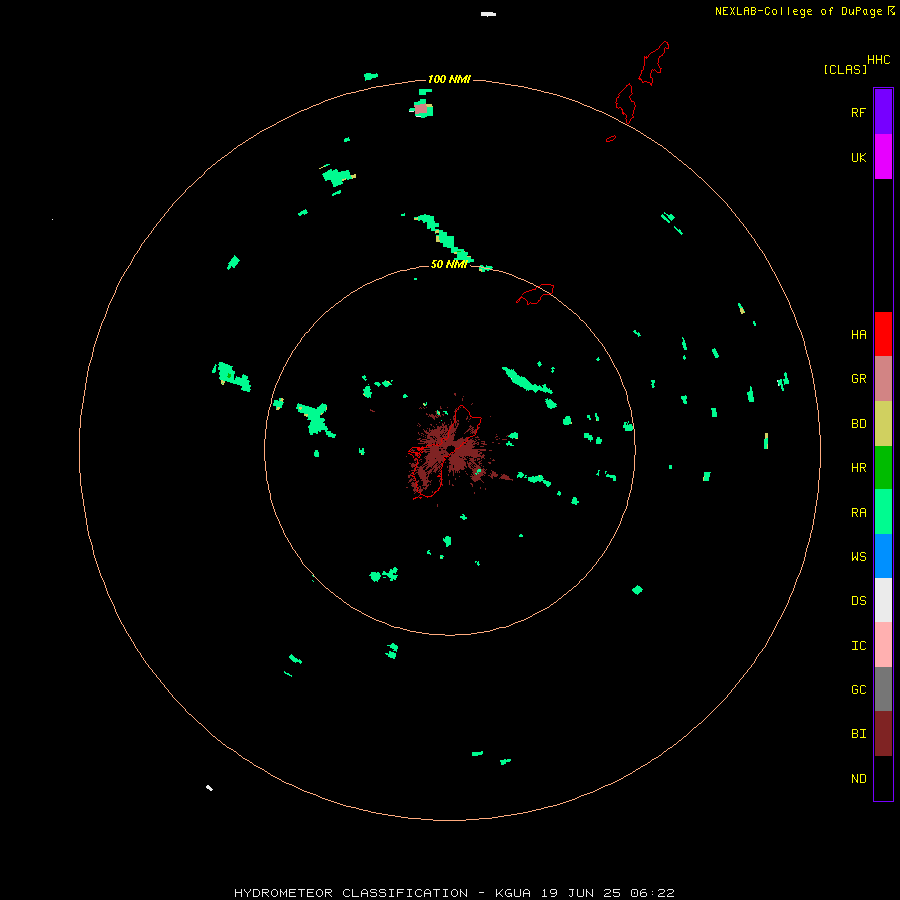Viewport: 900px width, 900px height.
Task: Click the BD yellow legend swatch
Action: pyautogui.click(x=883, y=424)
